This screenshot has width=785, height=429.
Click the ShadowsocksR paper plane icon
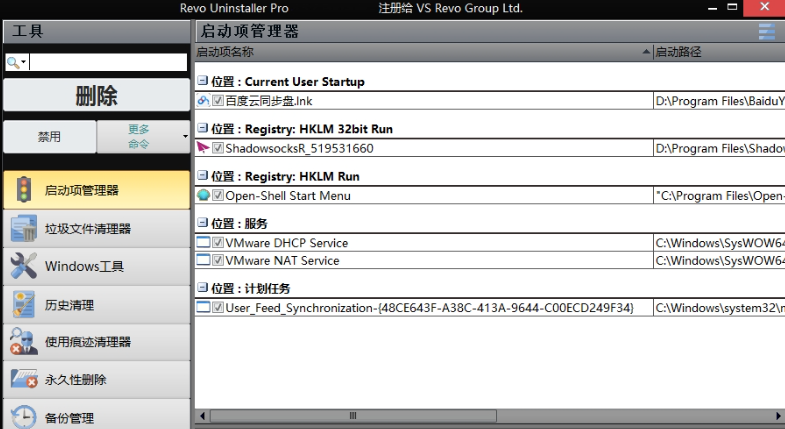203,148
